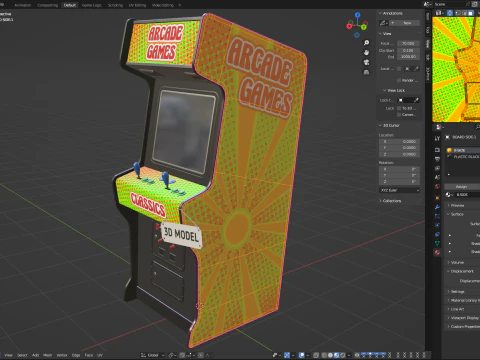Image resolution: width=480 pixels, height=360 pixels.
Task: Open the Render properties tab icon
Action: (x=437, y=150)
